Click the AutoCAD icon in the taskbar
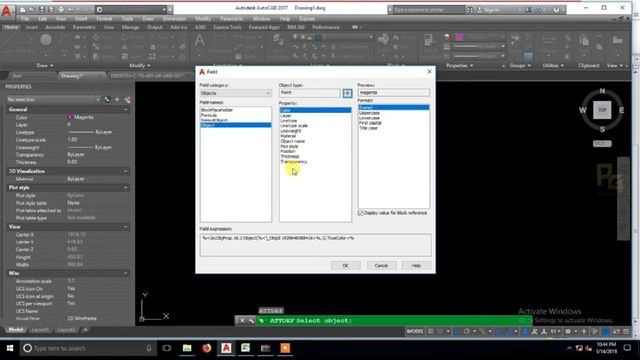The height and width of the screenshot is (360, 640). [226, 348]
